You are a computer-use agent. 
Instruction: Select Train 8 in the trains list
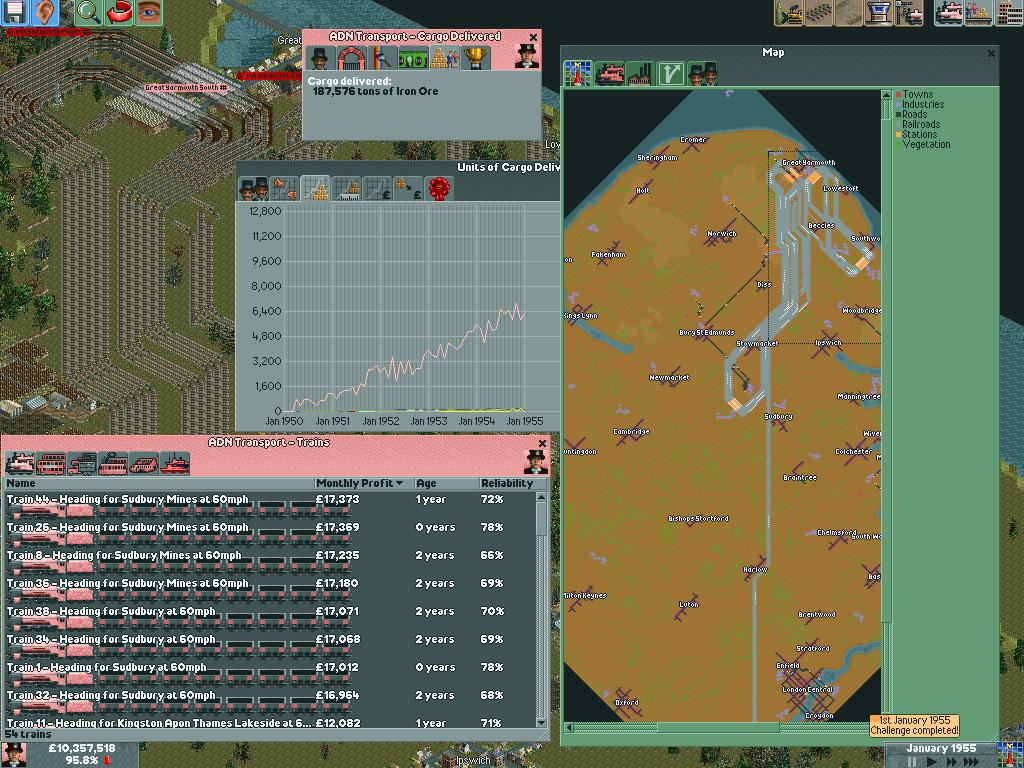[270, 561]
